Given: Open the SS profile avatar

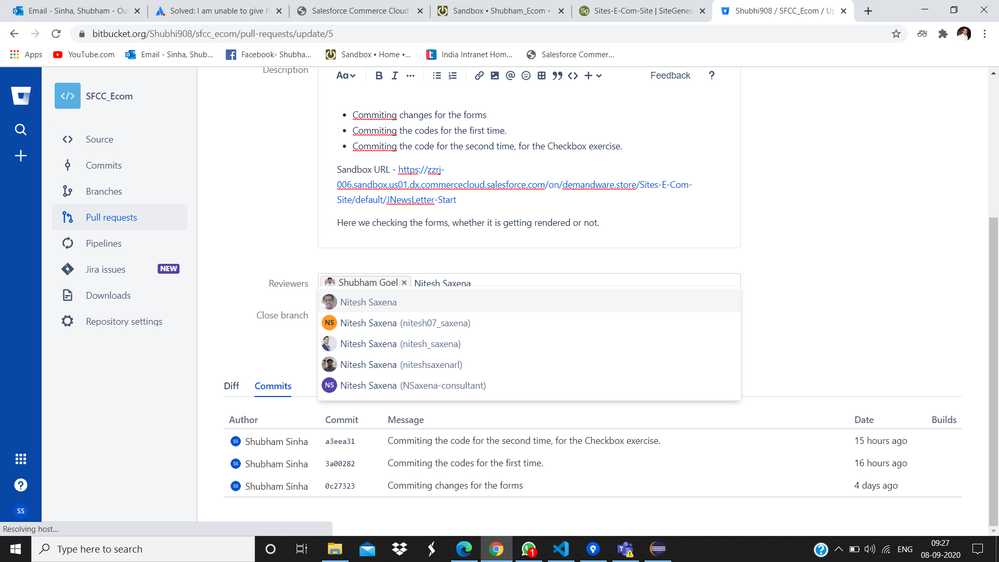Looking at the screenshot, I should 20,510.
